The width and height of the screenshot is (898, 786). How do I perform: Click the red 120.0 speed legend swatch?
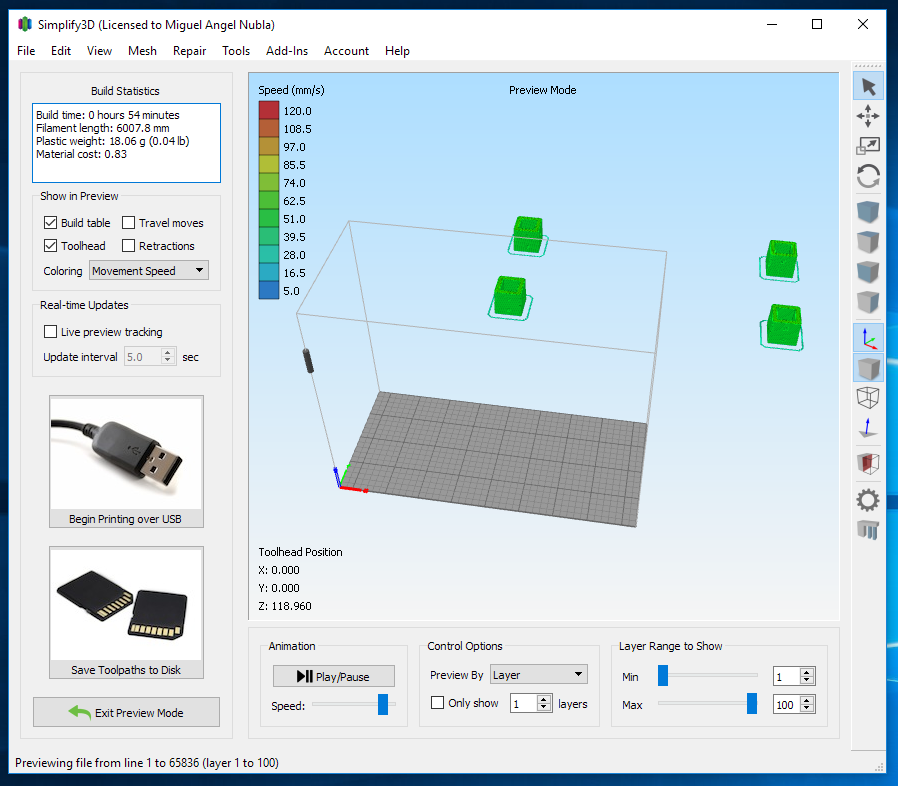[269, 110]
